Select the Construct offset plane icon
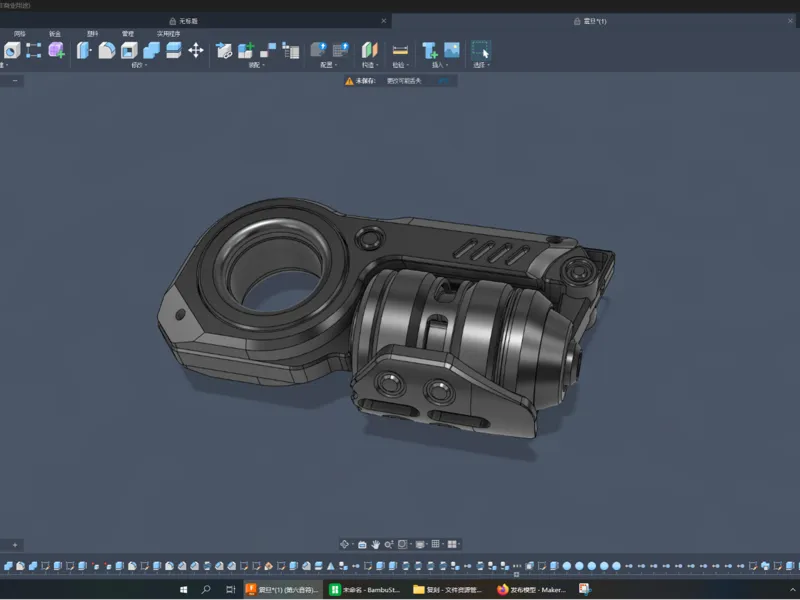Viewport: 800px width, 600px height. (x=370, y=50)
